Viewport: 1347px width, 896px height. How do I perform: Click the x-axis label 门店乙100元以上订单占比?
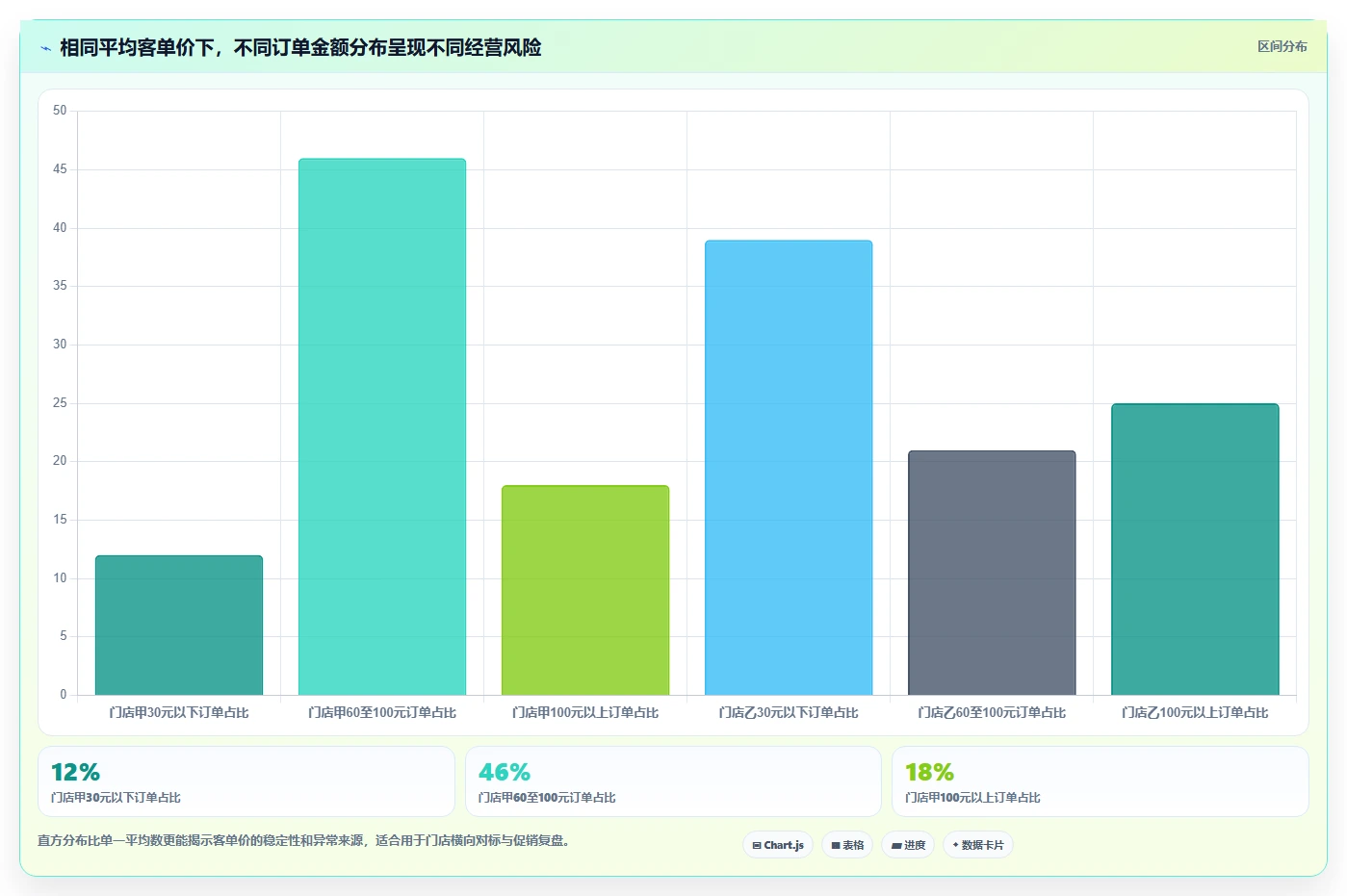click(1195, 712)
